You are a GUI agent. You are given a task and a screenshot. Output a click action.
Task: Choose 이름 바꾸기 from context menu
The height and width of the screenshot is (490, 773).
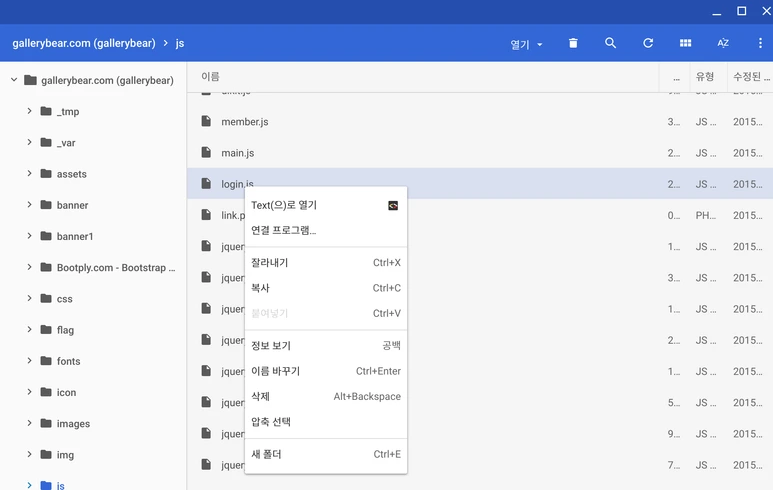[326, 371]
